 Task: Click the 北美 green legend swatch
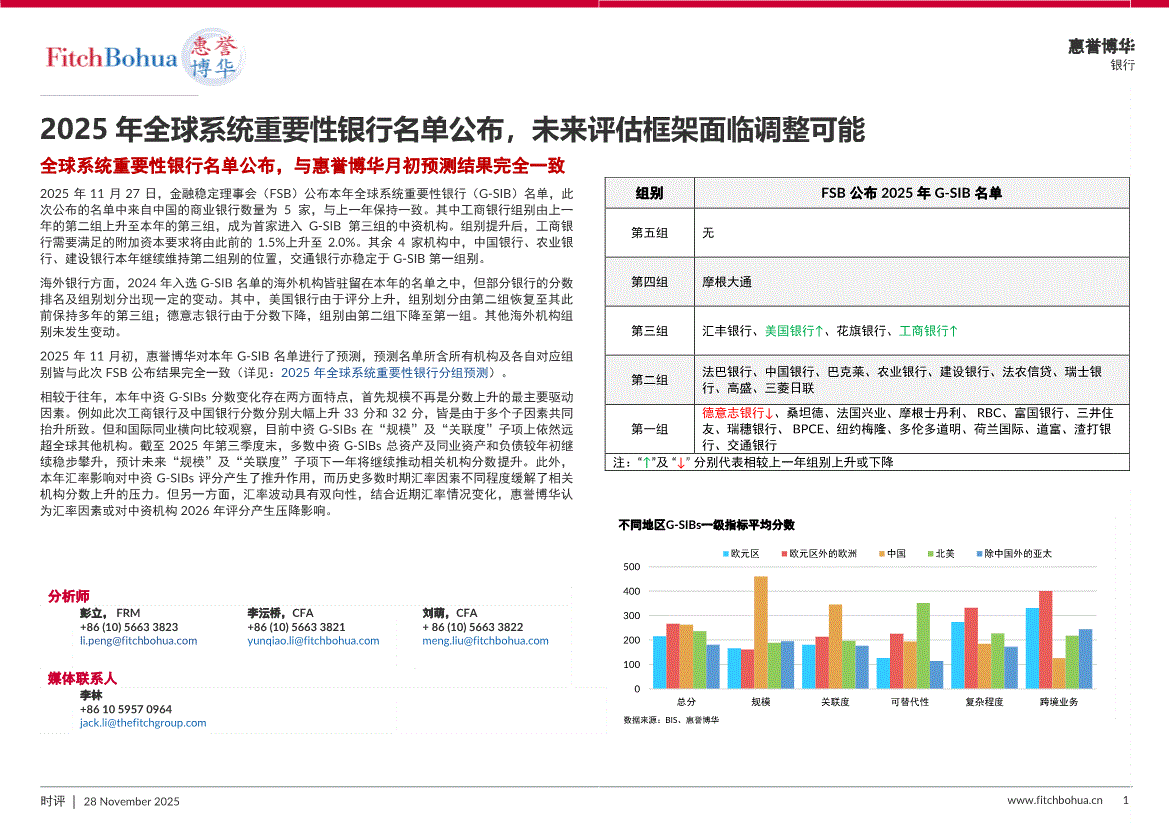(930, 553)
